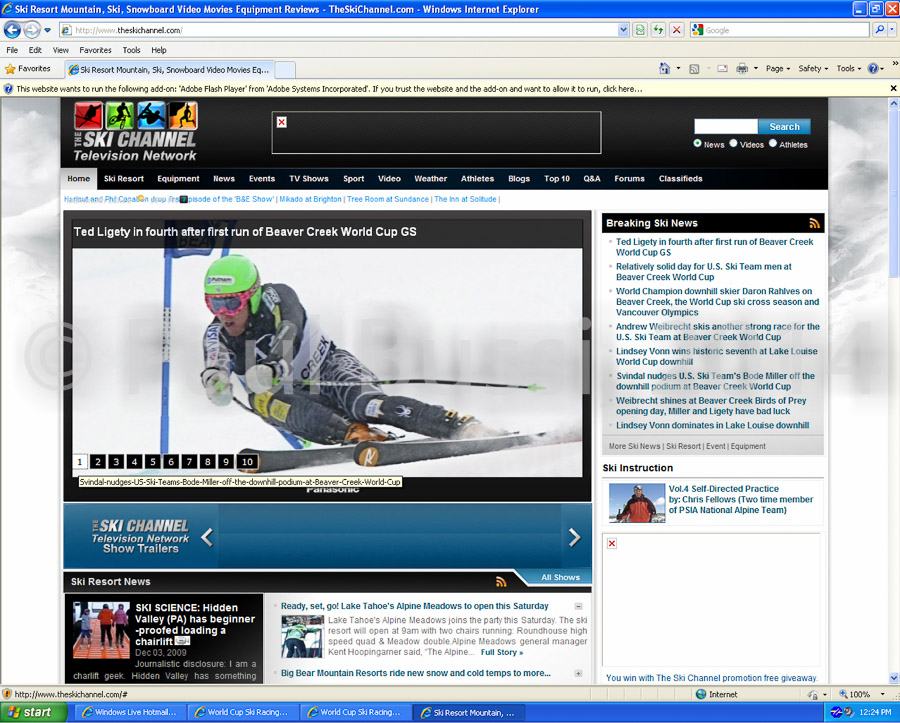The width and height of the screenshot is (900, 723).
Task: Expand the Big Bear Mountain story
Action: tap(578, 674)
